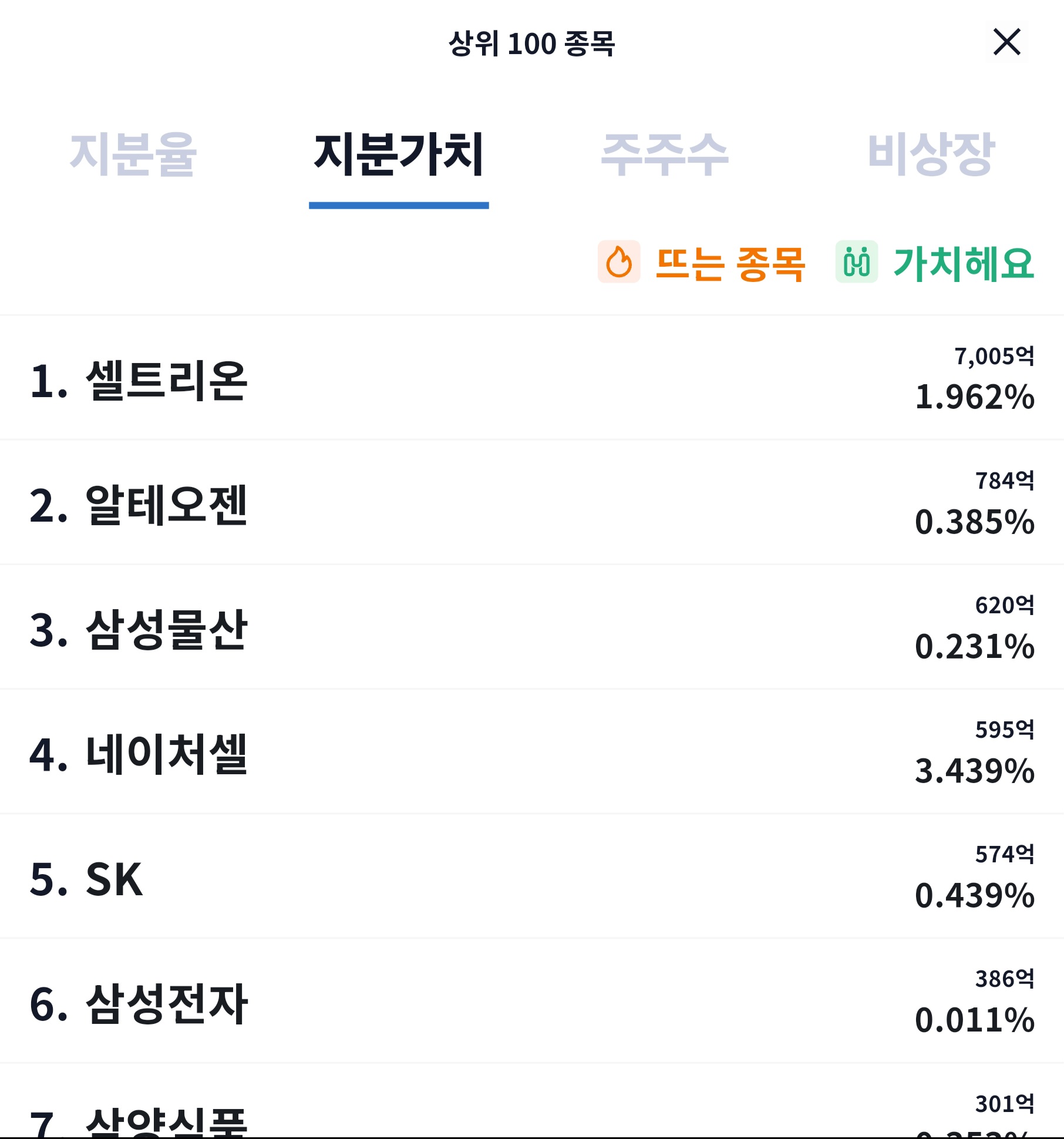This screenshot has width=1064, height=1139.
Task: Tap the 7,005억 value of 셀트리온
Action: click(994, 356)
